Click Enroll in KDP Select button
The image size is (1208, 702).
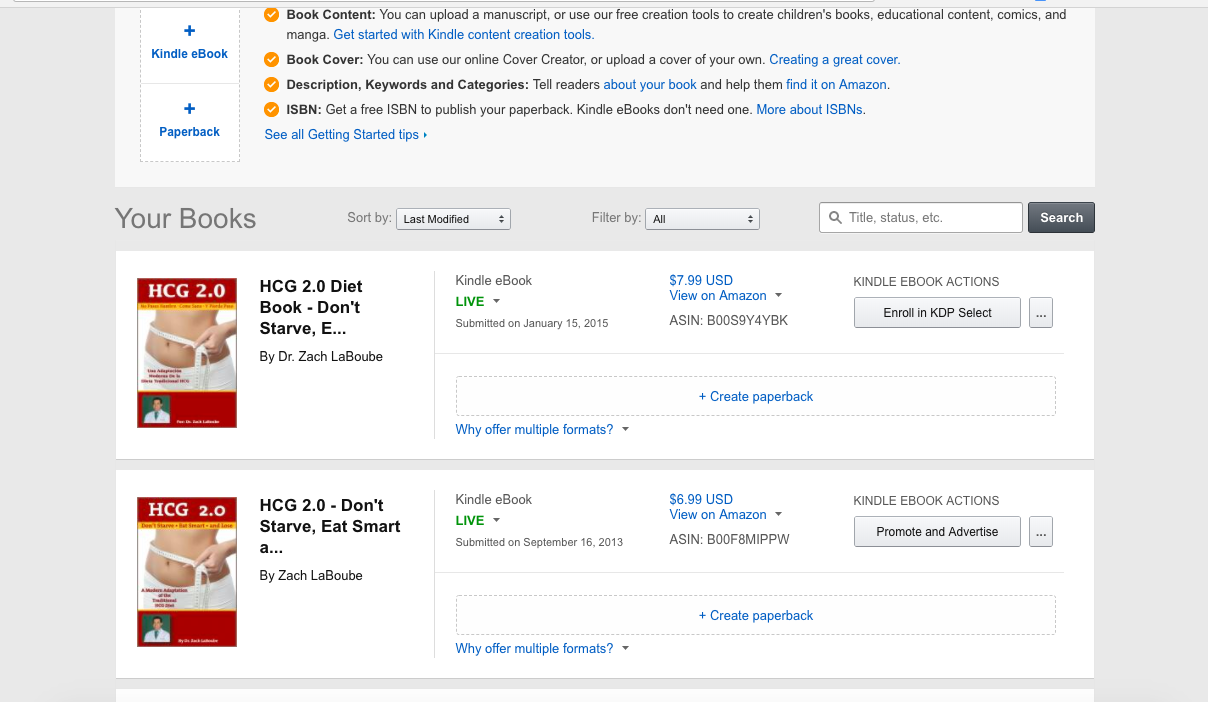pos(937,312)
